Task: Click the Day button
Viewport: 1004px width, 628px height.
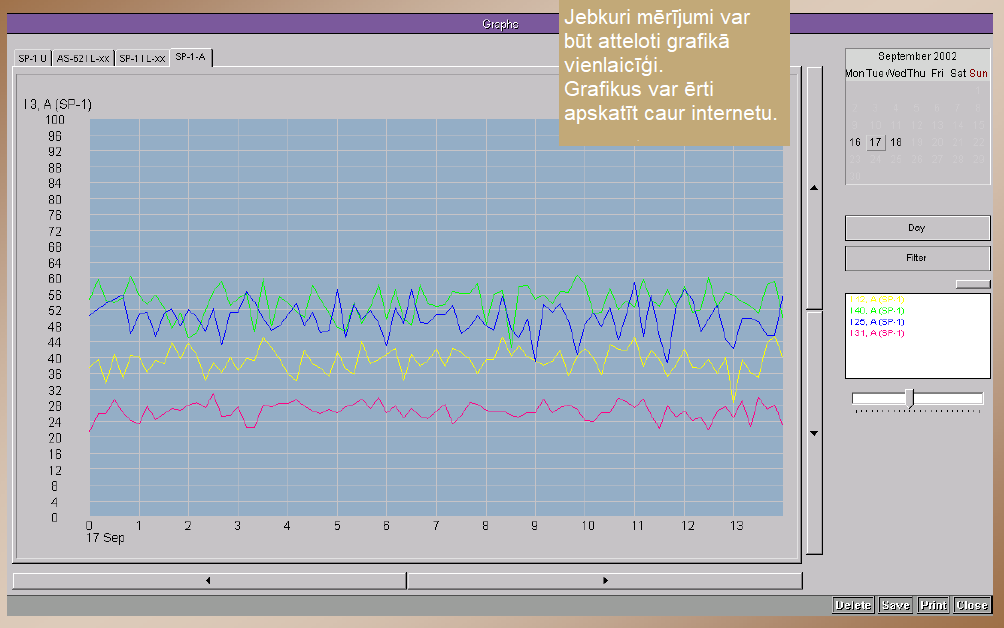Action: pos(917,228)
